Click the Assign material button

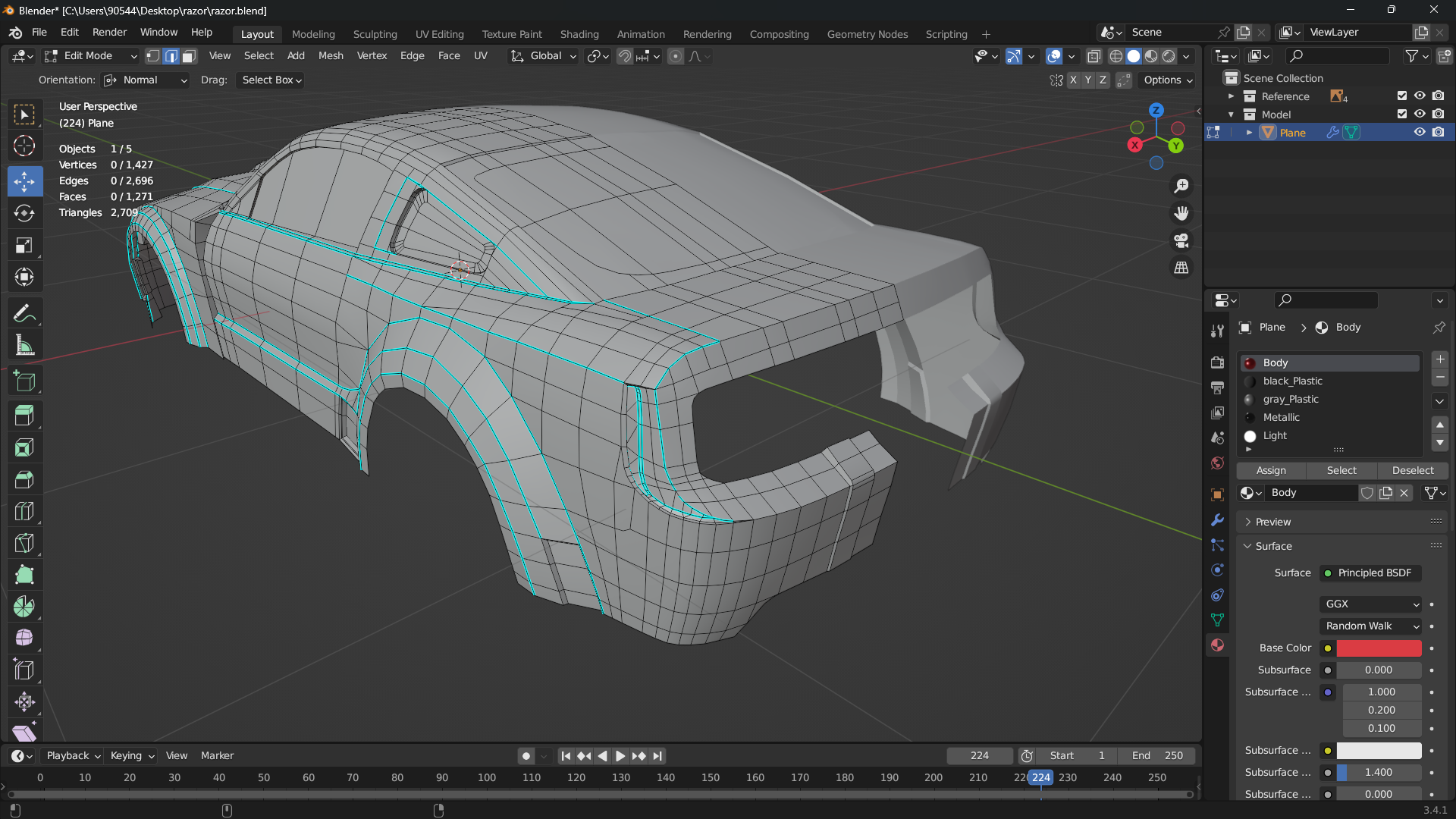[x=1271, y=470]
